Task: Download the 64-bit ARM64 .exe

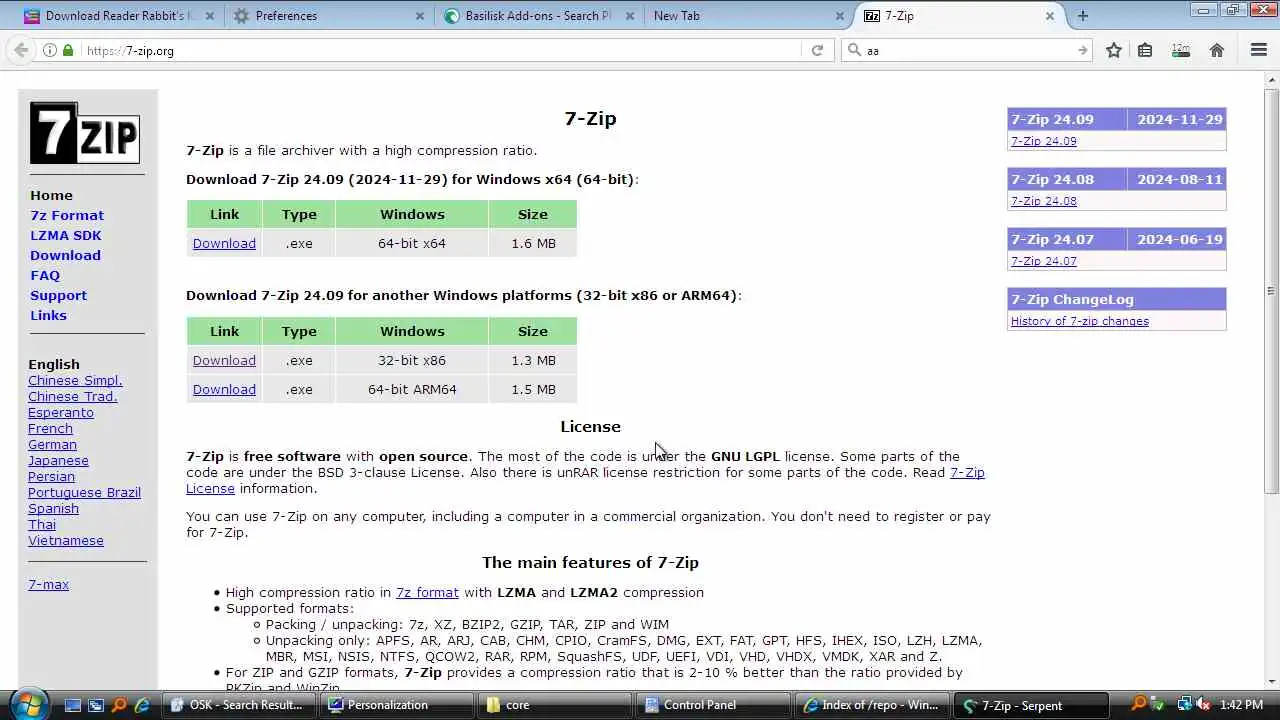Action: tap(224, 389)
